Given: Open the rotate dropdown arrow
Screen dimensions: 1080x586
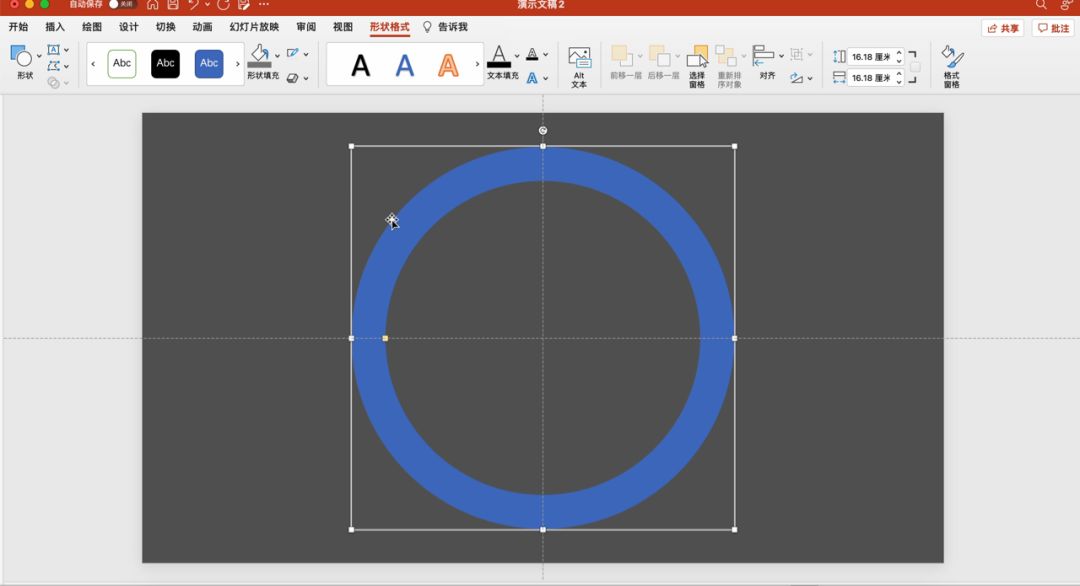Looking at the screenshot, I should pyautogui.click(x=810, y=79).
